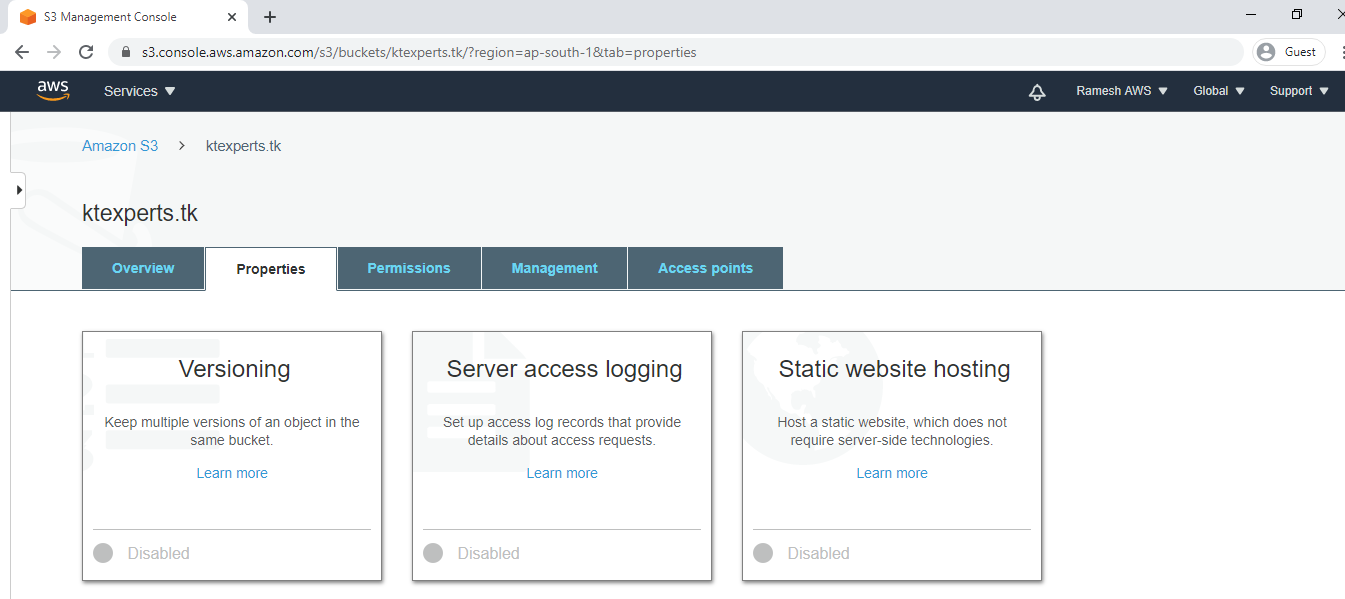Select the Server access logging Disabled circle

433,553
